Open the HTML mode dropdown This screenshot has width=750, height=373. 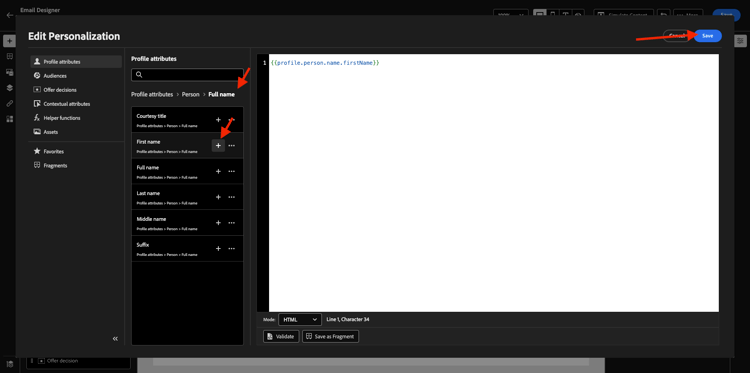pyautogui.click(x=300, y=319)
